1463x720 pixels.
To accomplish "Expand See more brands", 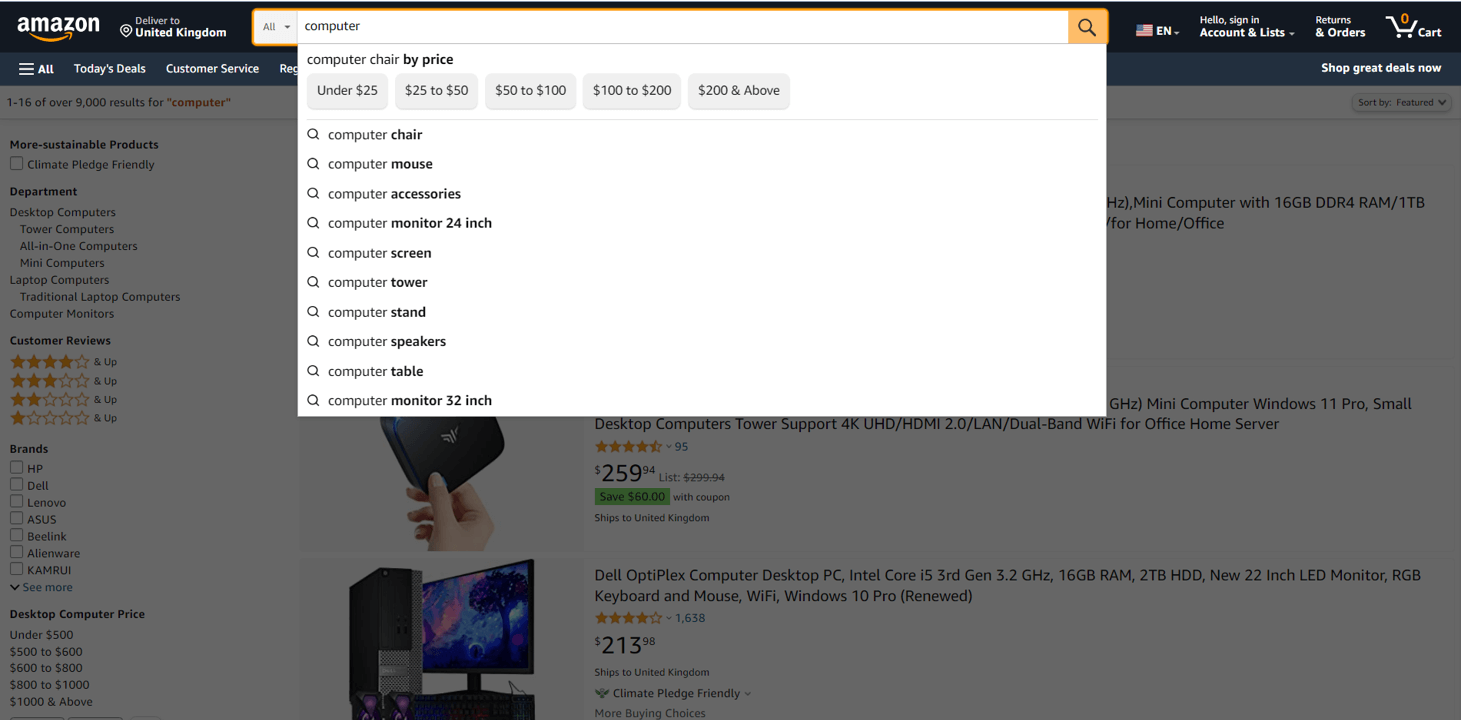I will [46, 587].
